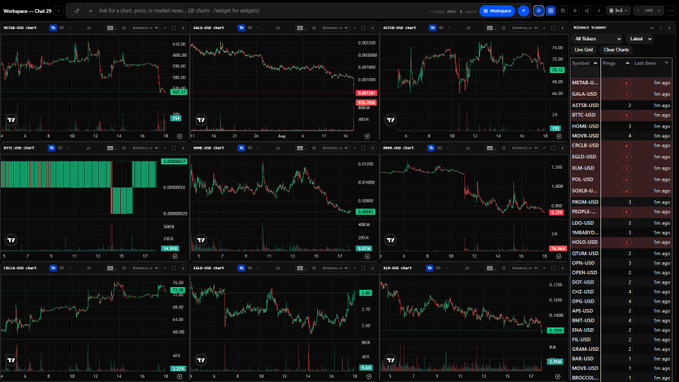This screenshot has width=679, height=382.
Task: Switch the BTTC-USD chart to 1D
Action: pyautogui.click(x=60, y=148)
